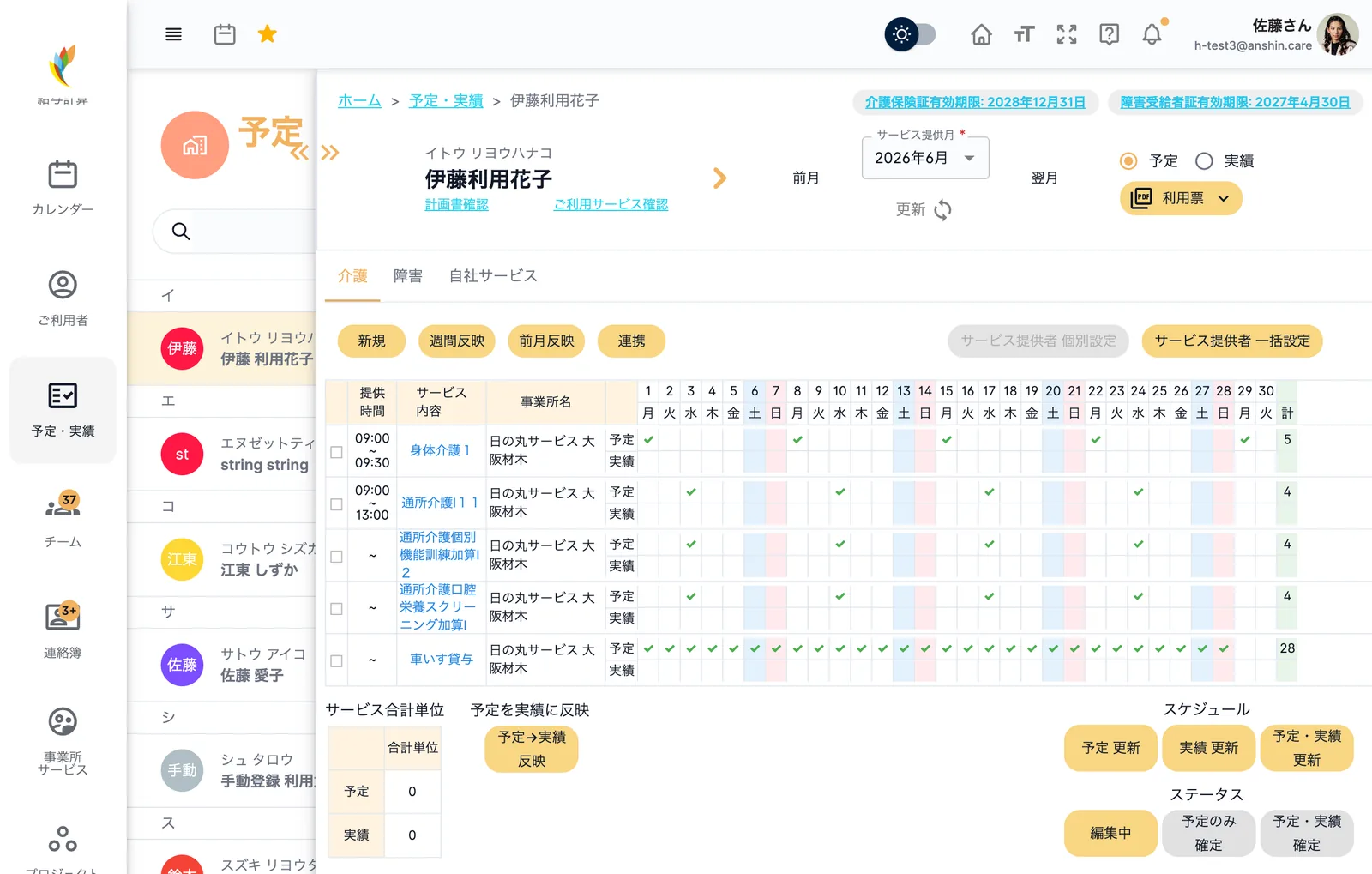Click the ご利用サービス確認 link

pos(611,204)
